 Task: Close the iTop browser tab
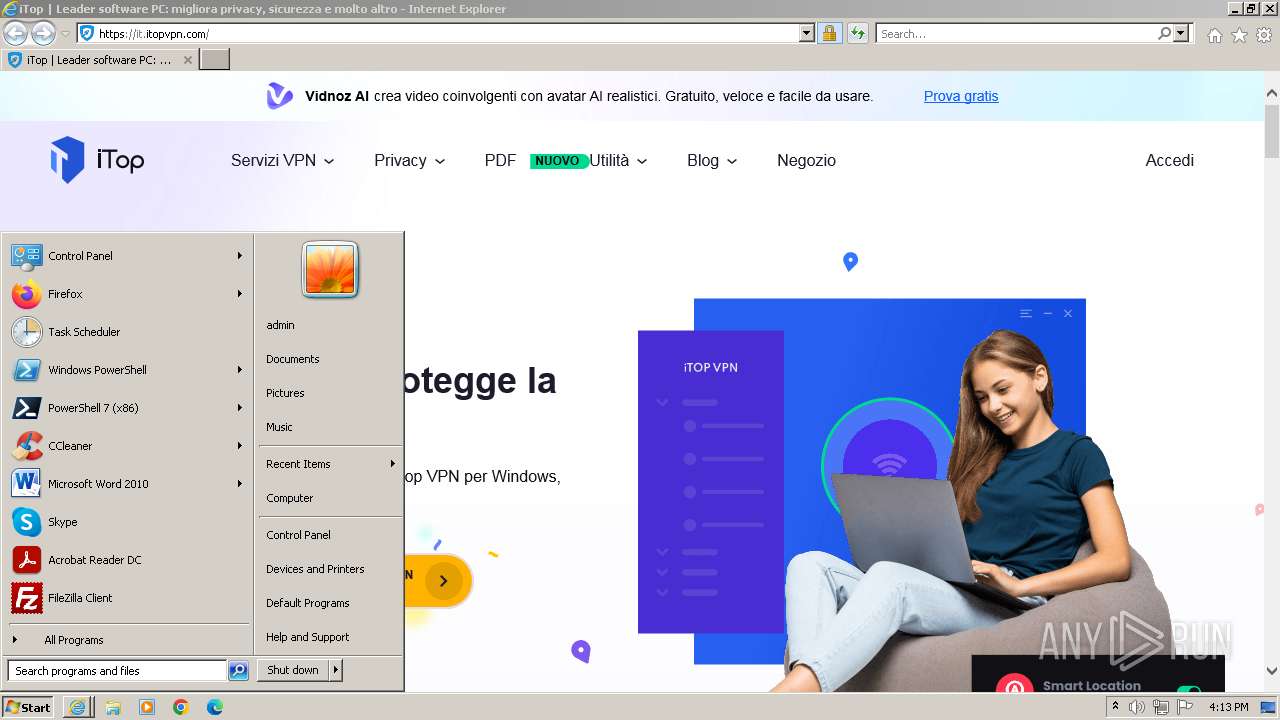(187, 60)
